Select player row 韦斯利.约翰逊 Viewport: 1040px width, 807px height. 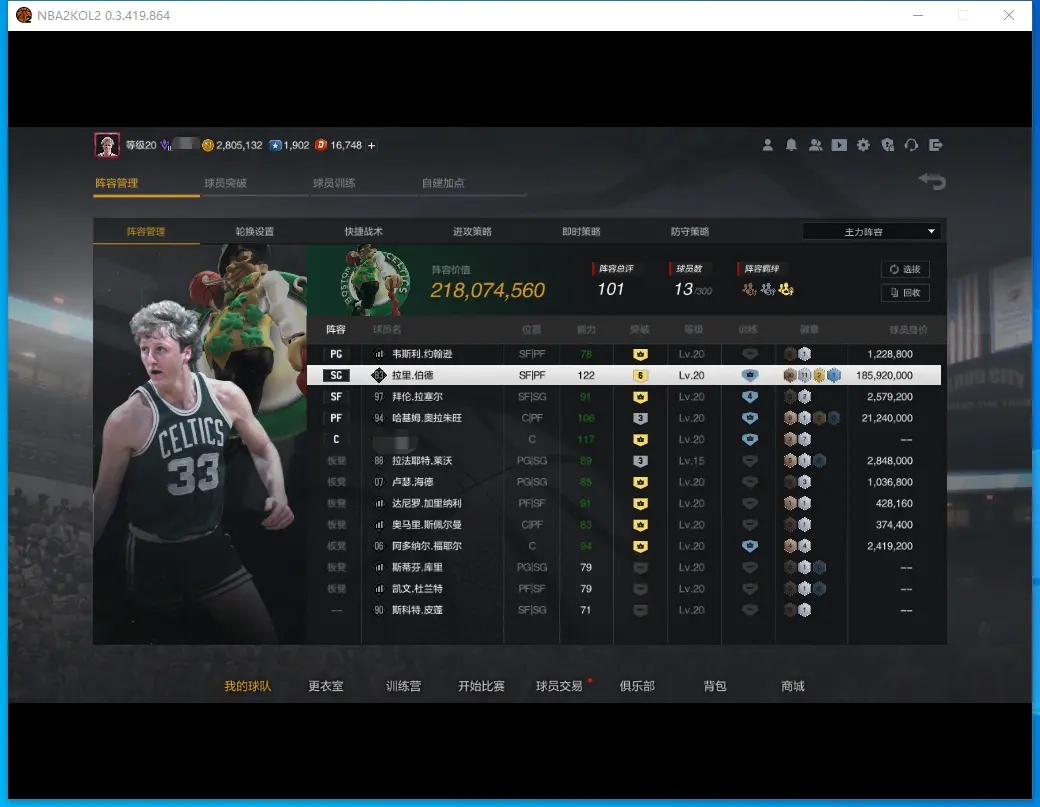pyautogui.click(x=623, y=354)
